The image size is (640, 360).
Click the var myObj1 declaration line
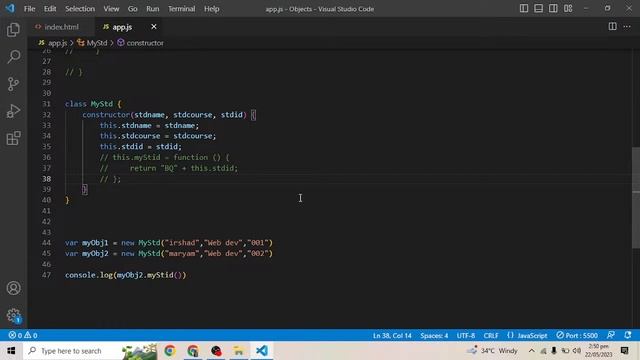coord(169,243)
